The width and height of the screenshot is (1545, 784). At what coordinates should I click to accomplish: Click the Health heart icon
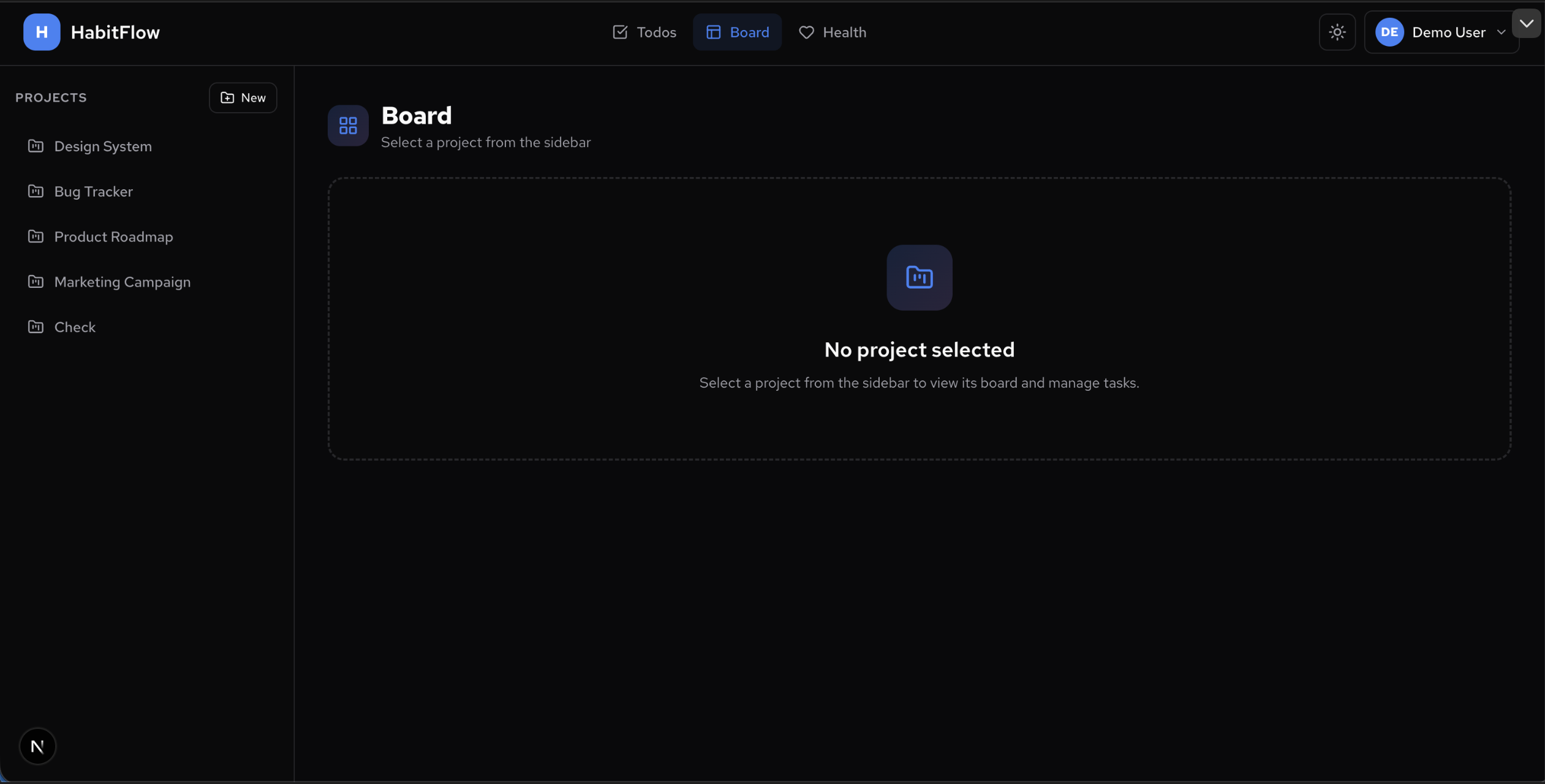(806, 32)
